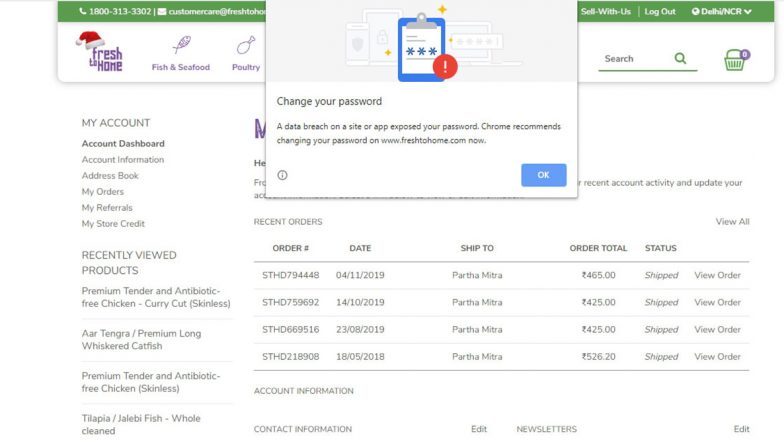Screen dimensions: 784x441
Task: Open the Poultry category icon
Action: 246,53
